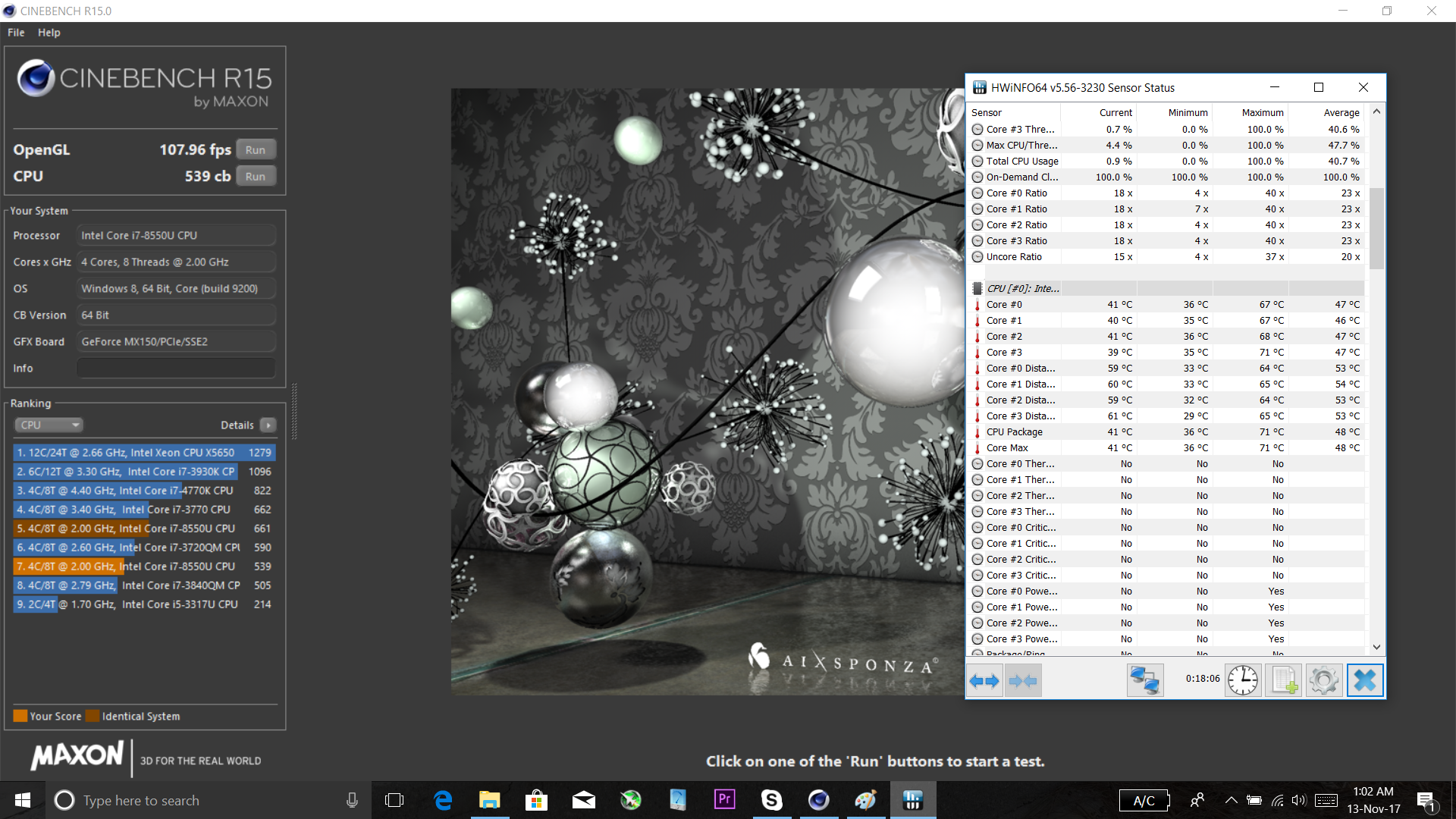Expand ranking Details arrow

tap(268, 425)
